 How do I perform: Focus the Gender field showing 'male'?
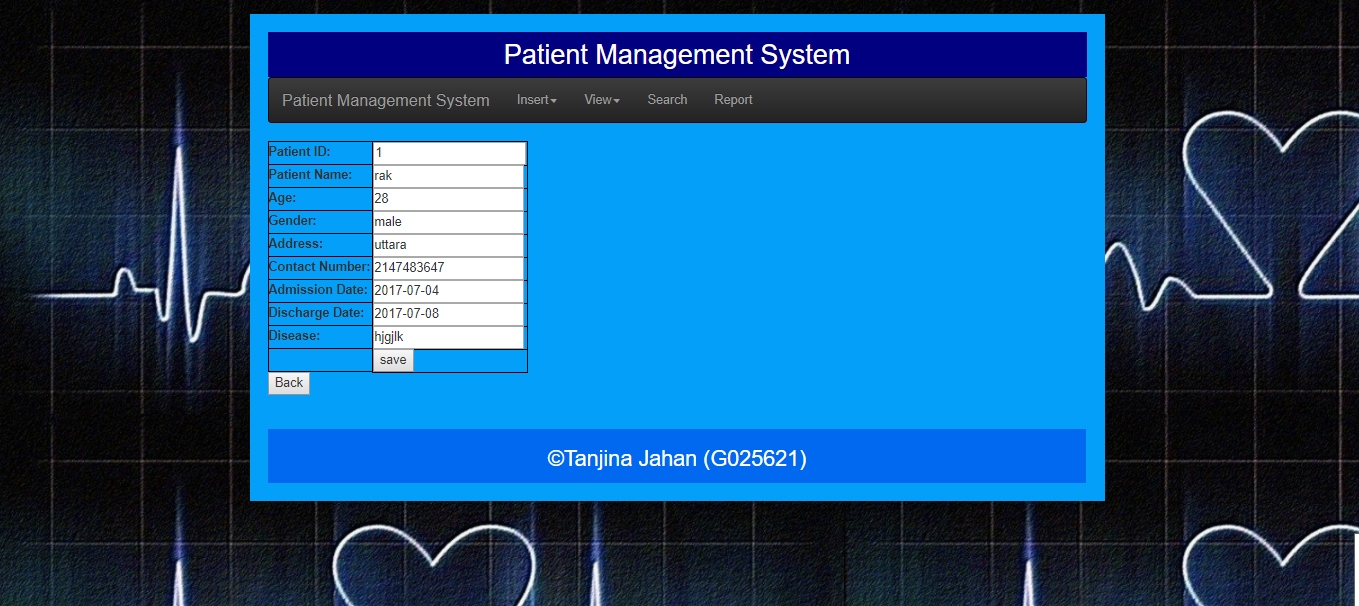coord(448,222)
